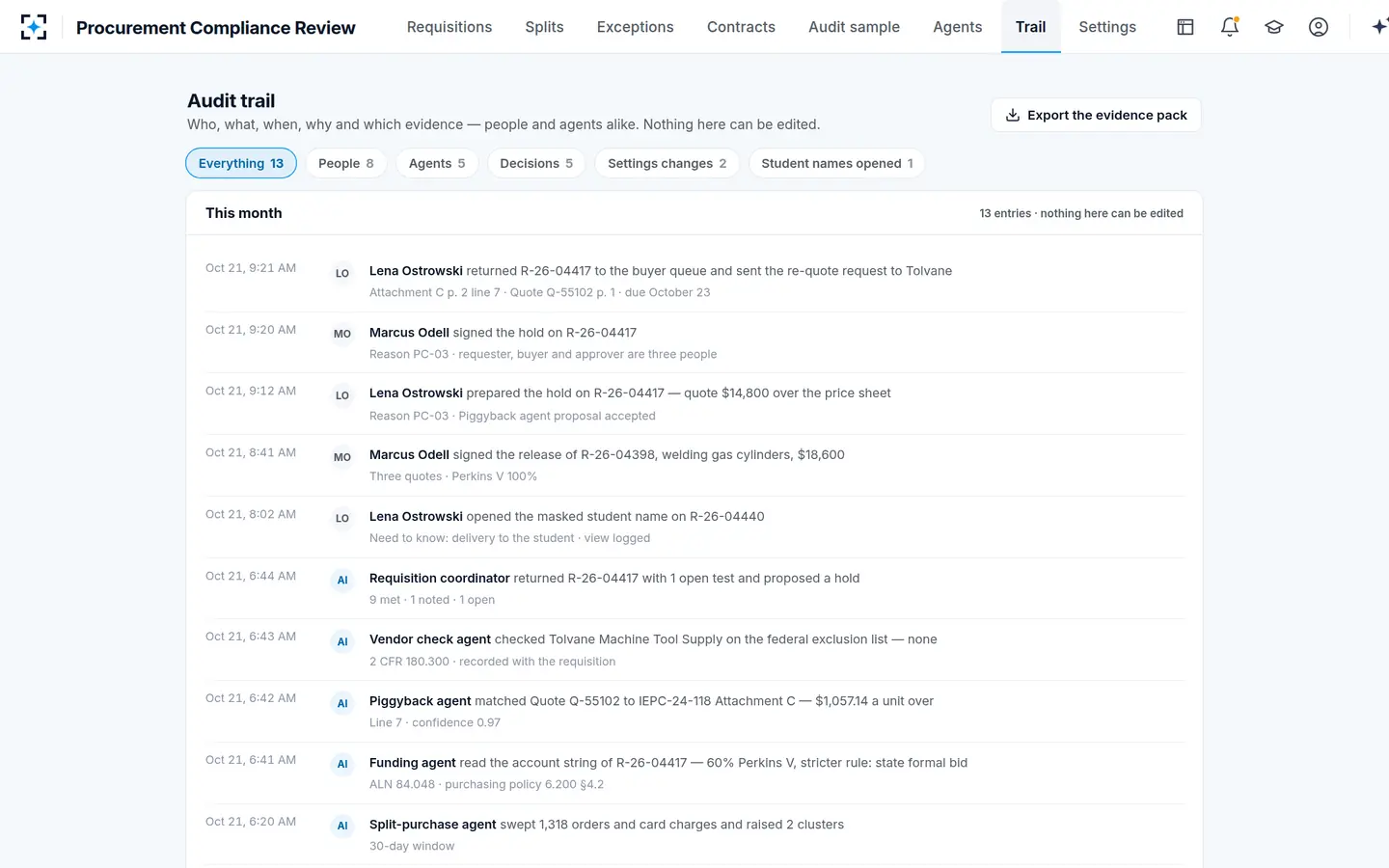This screenshot has height=868, width=1389.
Task: Click Procurement Compliance Review title
Action: coord(216,28)
